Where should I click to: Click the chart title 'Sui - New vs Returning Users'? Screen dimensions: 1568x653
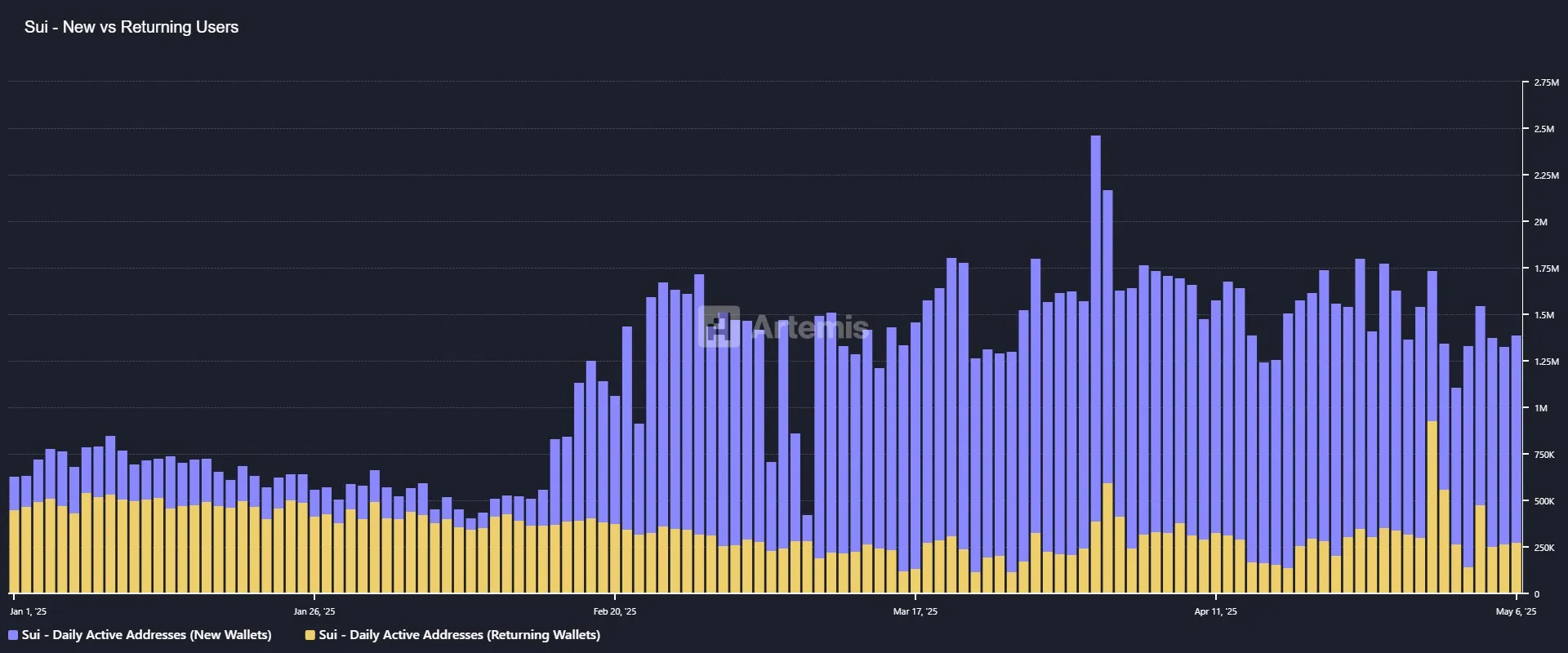point(131,27)
